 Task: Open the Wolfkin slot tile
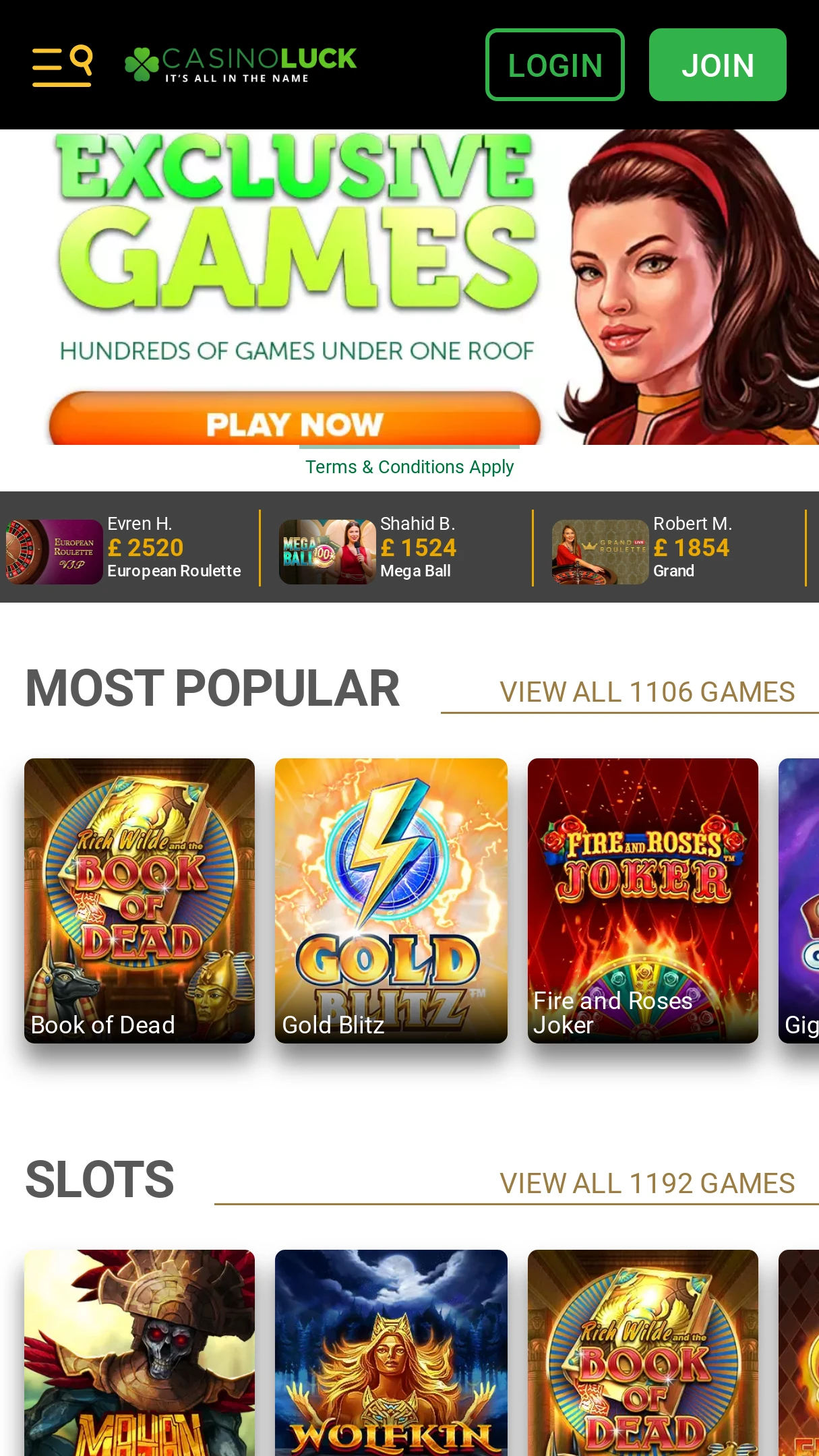tap(391, 1353)
